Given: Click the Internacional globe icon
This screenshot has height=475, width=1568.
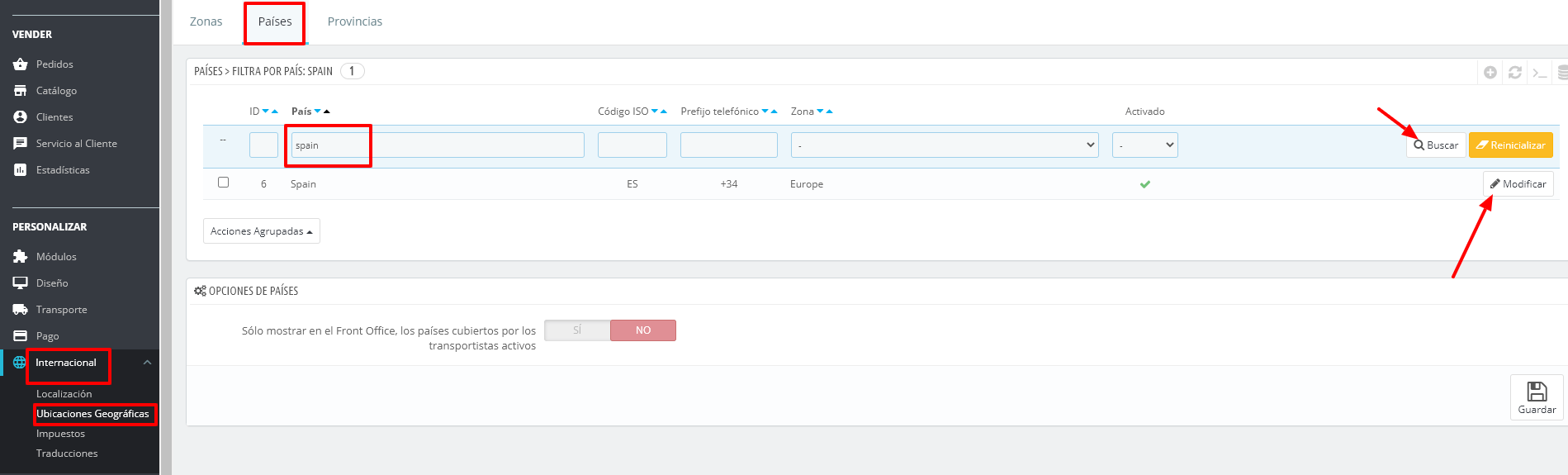Looking at the screenshot, I should coord(19,363).
